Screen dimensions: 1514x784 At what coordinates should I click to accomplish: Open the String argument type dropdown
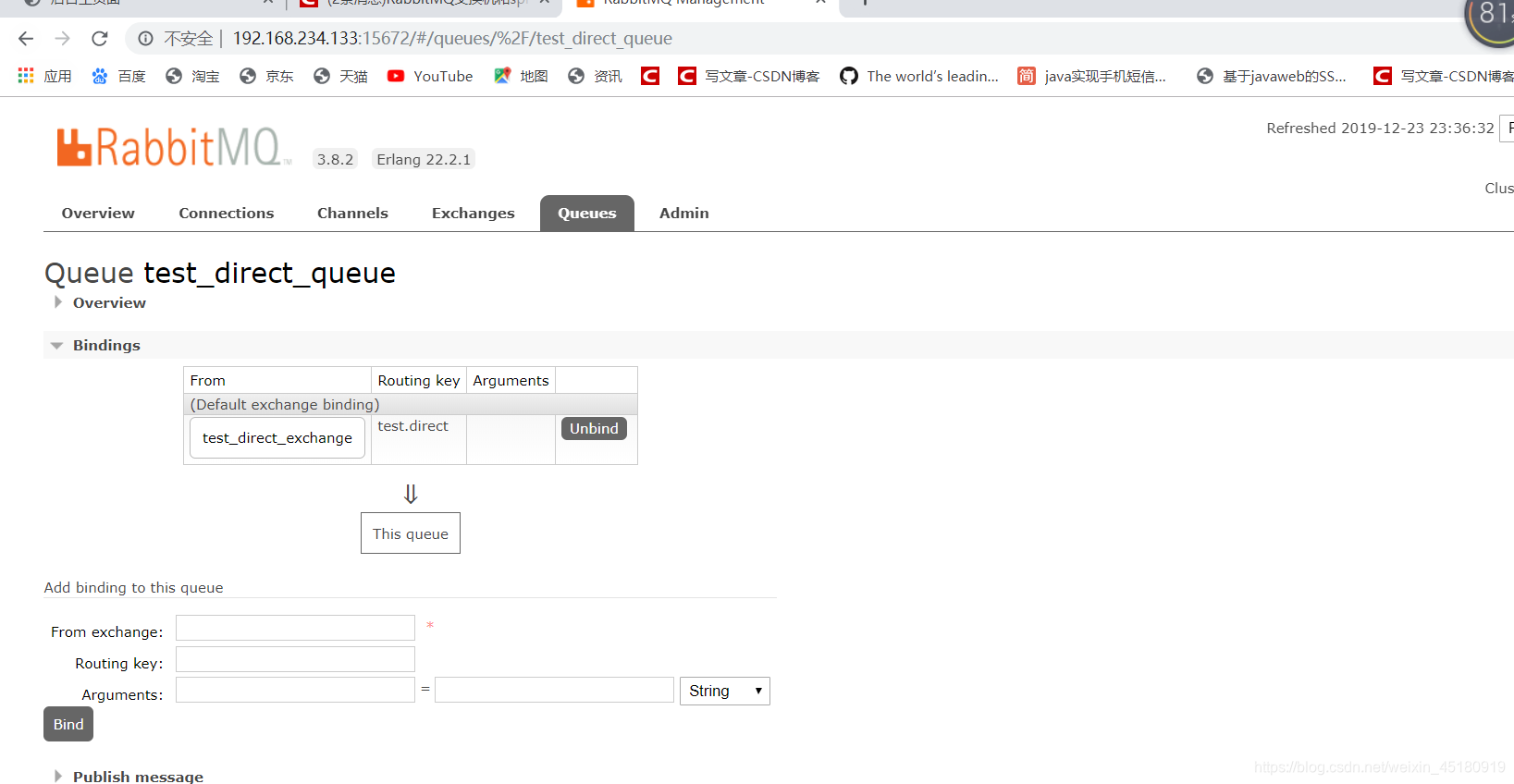[x=725, y=692]
